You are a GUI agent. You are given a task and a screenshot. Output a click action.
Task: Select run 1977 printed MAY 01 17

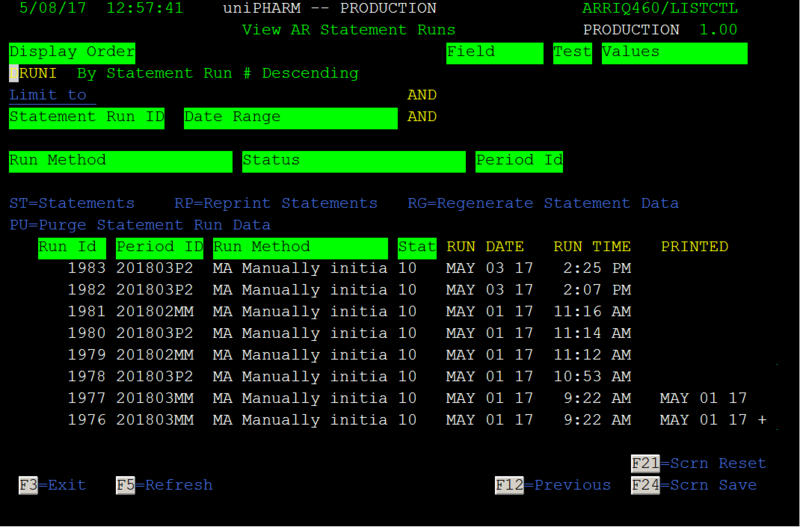click(x=407, y=398)
